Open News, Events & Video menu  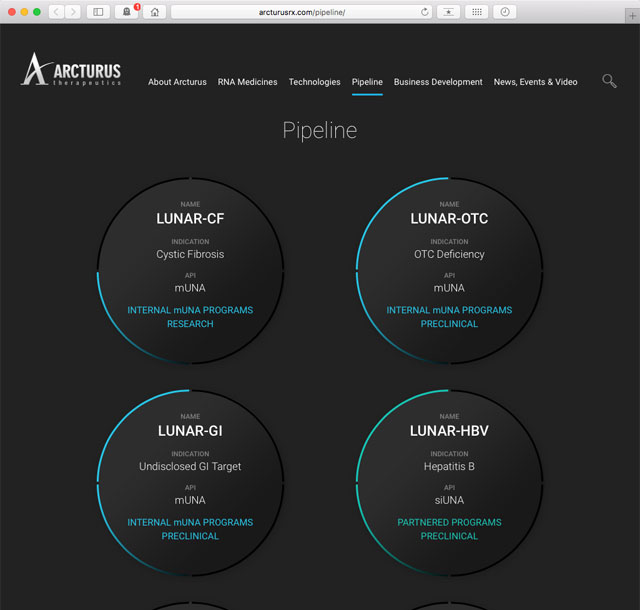[536, 82]
